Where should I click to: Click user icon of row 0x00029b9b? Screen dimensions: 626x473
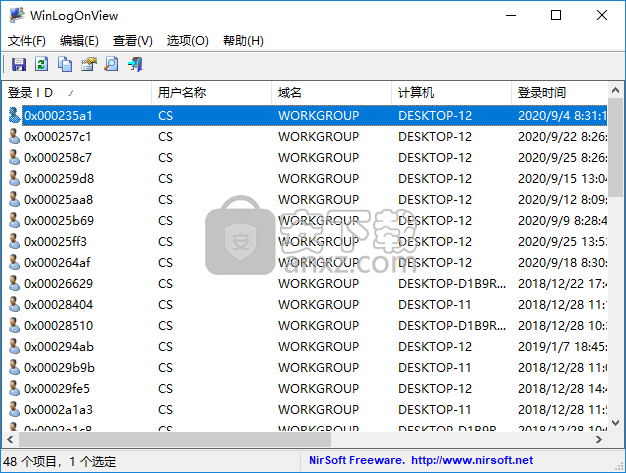coord(14,368)
